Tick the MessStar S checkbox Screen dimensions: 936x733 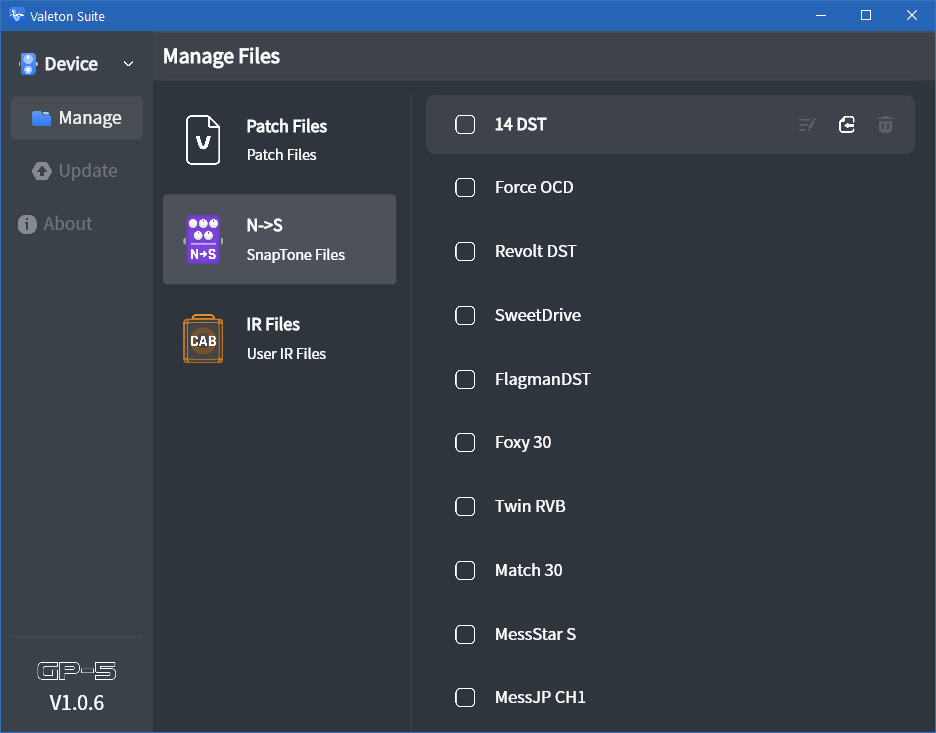[465, 634]
